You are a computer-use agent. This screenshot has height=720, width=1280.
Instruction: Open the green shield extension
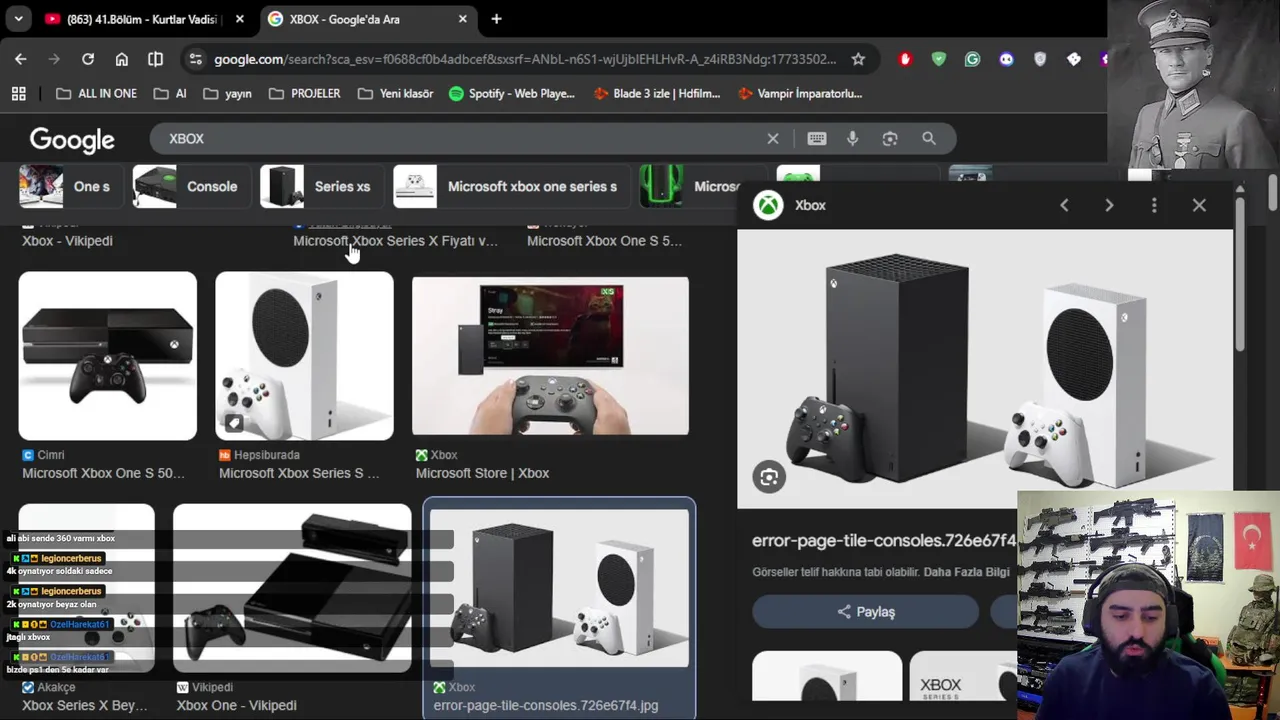click(x=938, y=59)
